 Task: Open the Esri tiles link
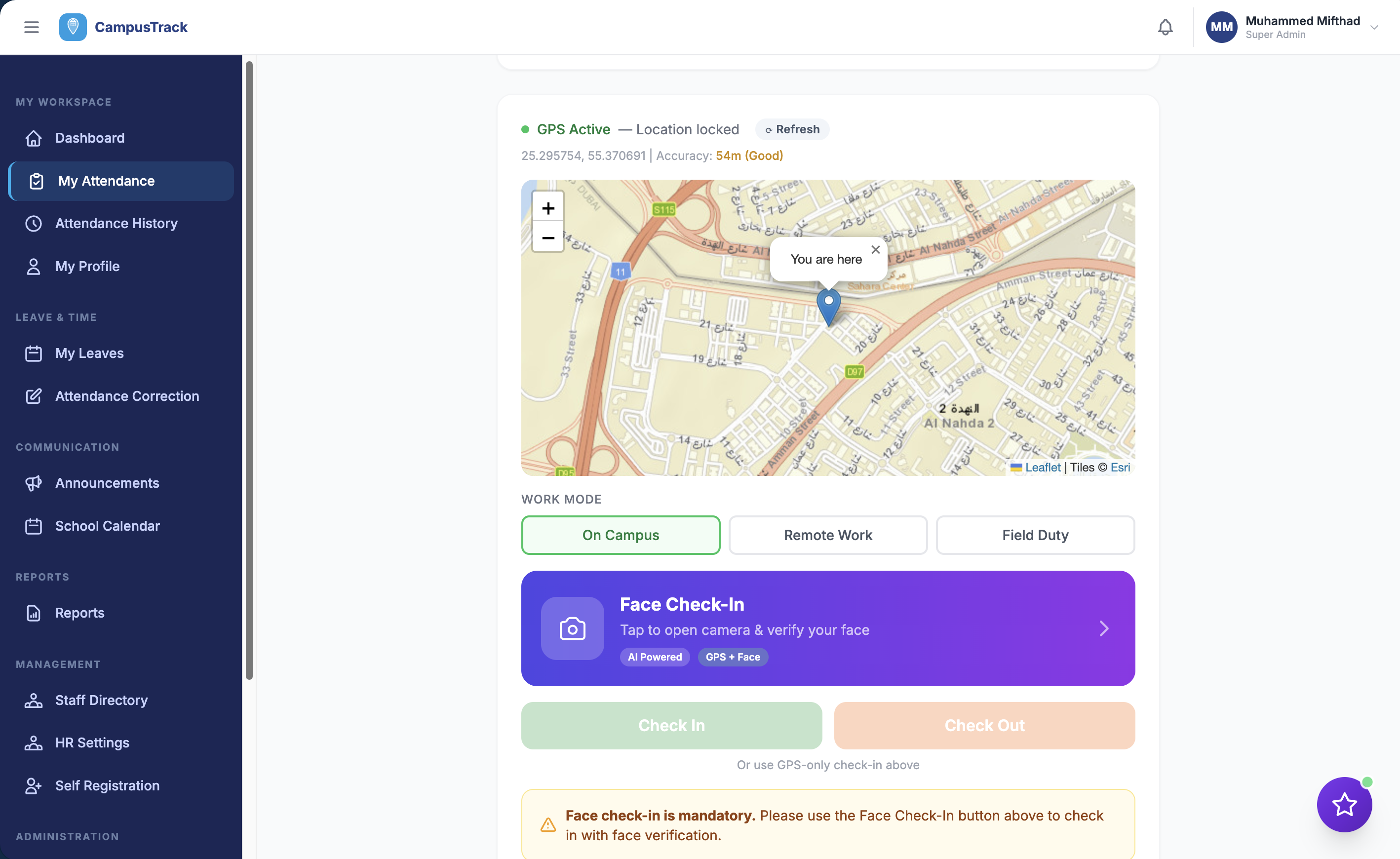(1121, 467)
